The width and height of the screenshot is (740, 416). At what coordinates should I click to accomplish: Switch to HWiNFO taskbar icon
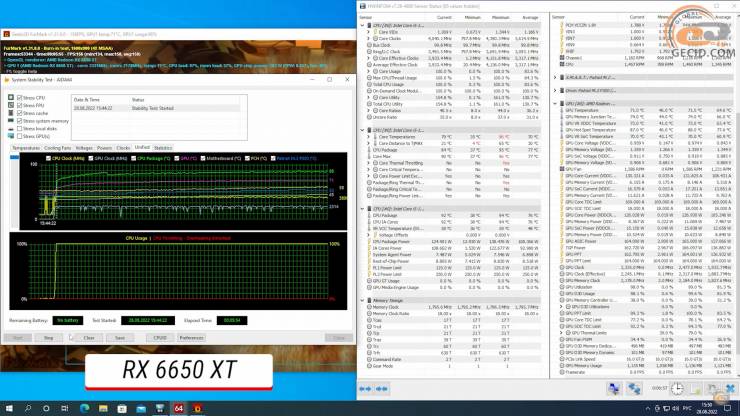(x=160, y=408)
